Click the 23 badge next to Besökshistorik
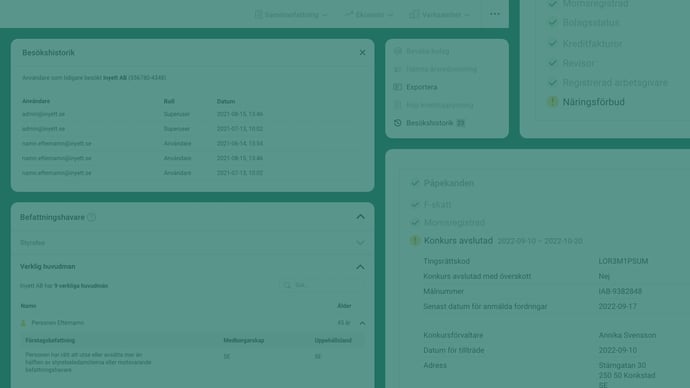This screenshot has width=690, height=388. (460, 123)
